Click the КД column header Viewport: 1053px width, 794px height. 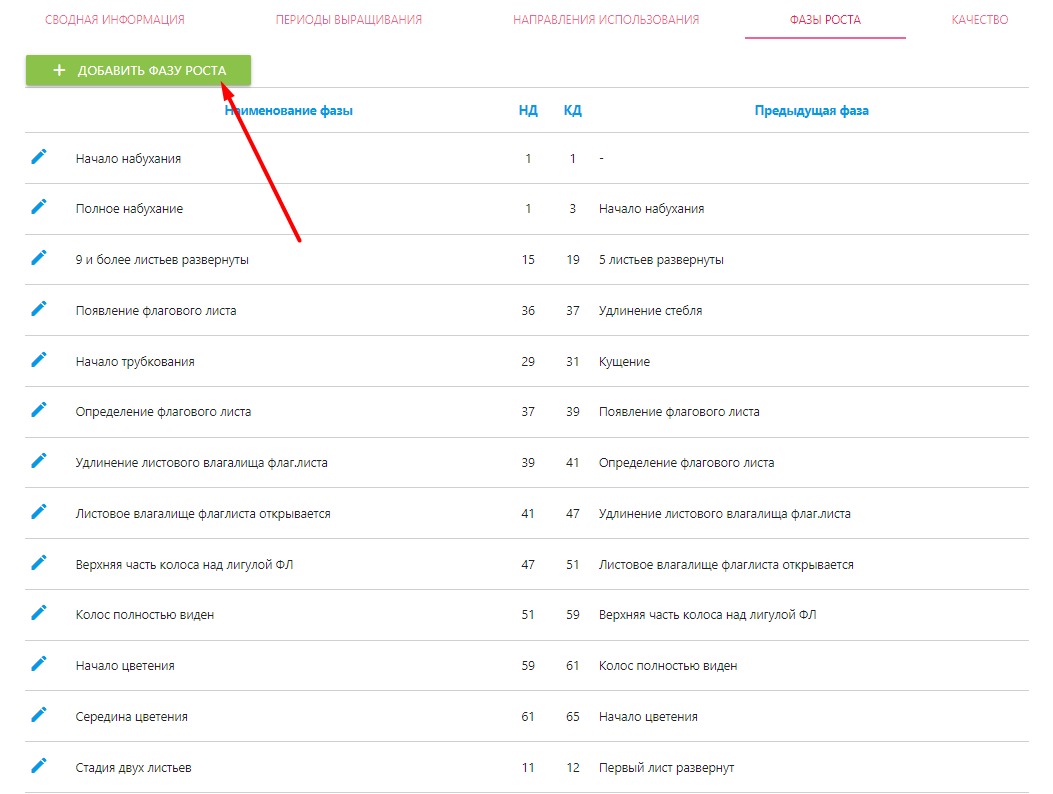[572, 111]
